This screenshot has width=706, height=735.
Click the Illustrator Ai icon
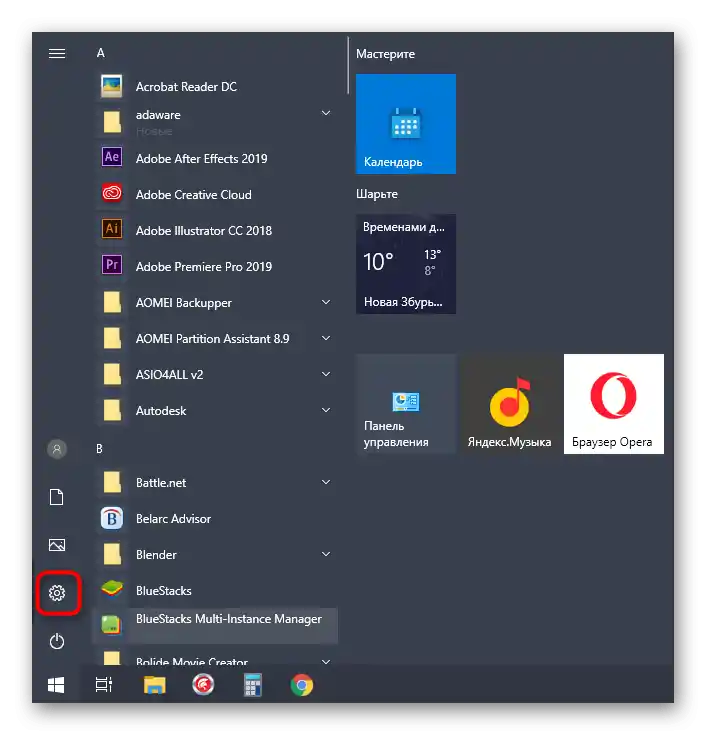tap(112, 229)
